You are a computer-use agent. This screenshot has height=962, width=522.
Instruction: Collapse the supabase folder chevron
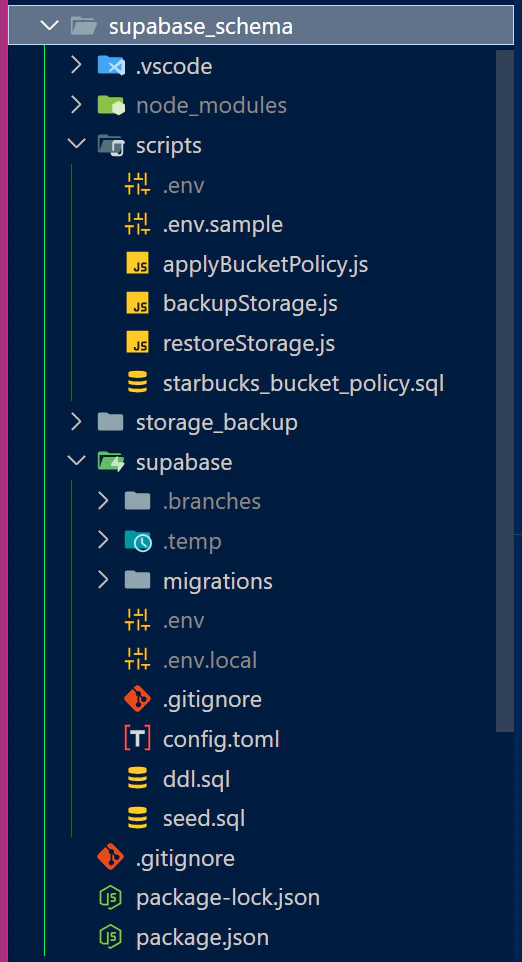pyautogui.click(x=76, y=461)
